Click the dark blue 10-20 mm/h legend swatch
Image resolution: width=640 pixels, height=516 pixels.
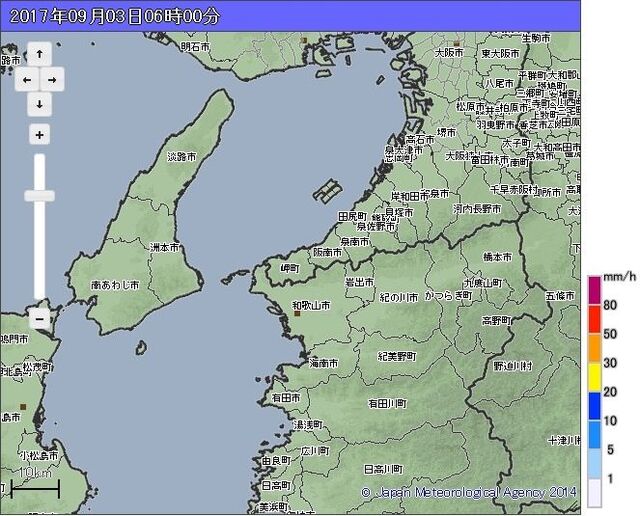(594, 406)
